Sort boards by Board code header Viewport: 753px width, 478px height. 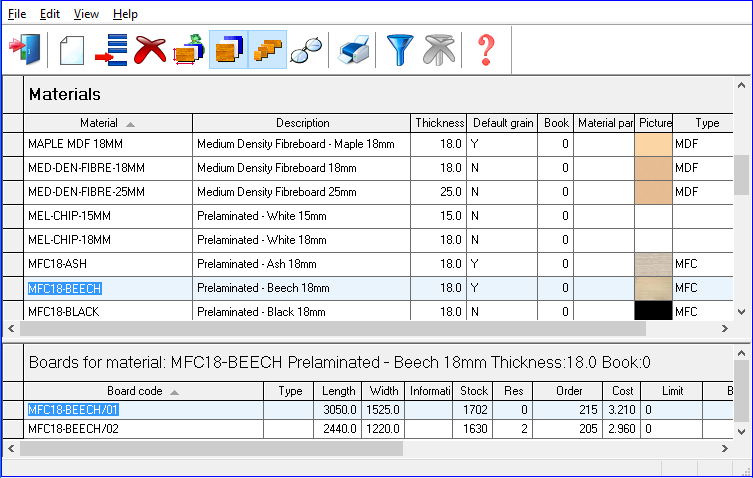tap(143, 391)
